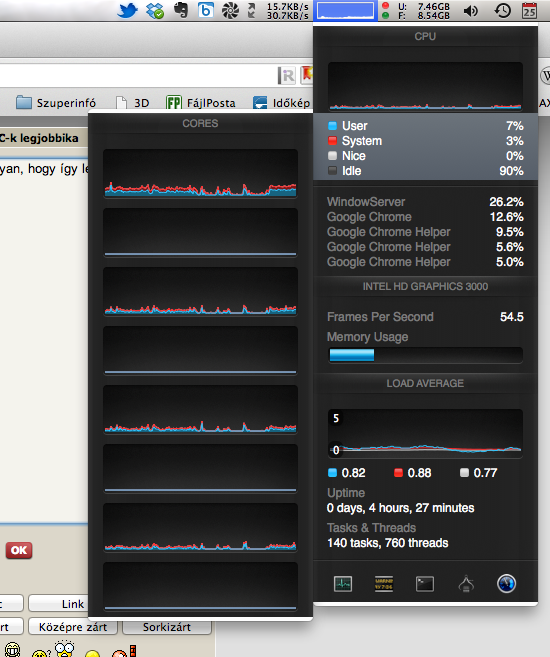550x657 pixels.
Task: Open the Időkép bookmark
Action: (281, 103)
